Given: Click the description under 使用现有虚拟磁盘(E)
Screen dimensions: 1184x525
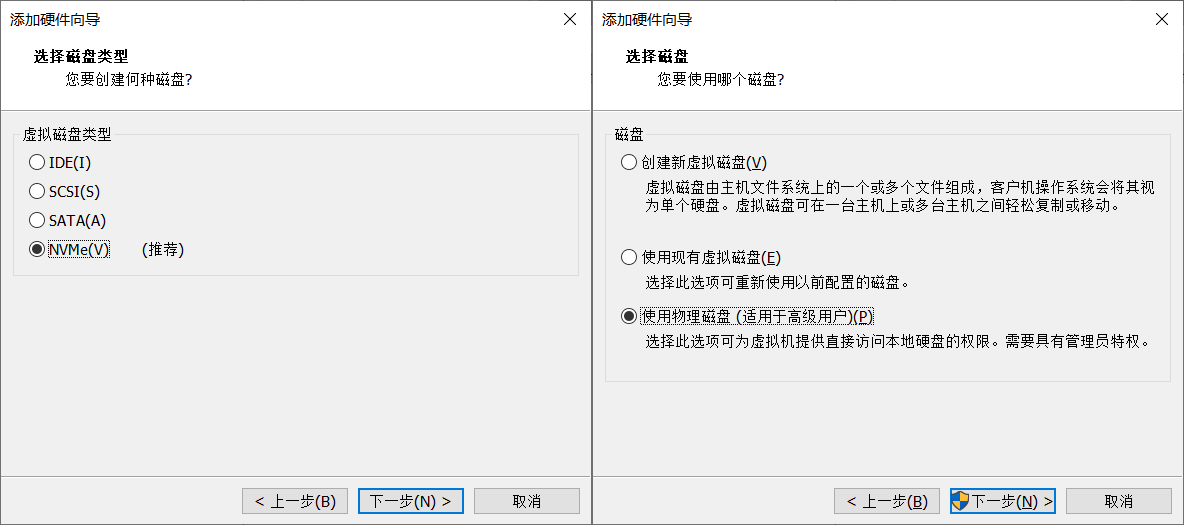Looking at the screenshot, I should [777, 282].
